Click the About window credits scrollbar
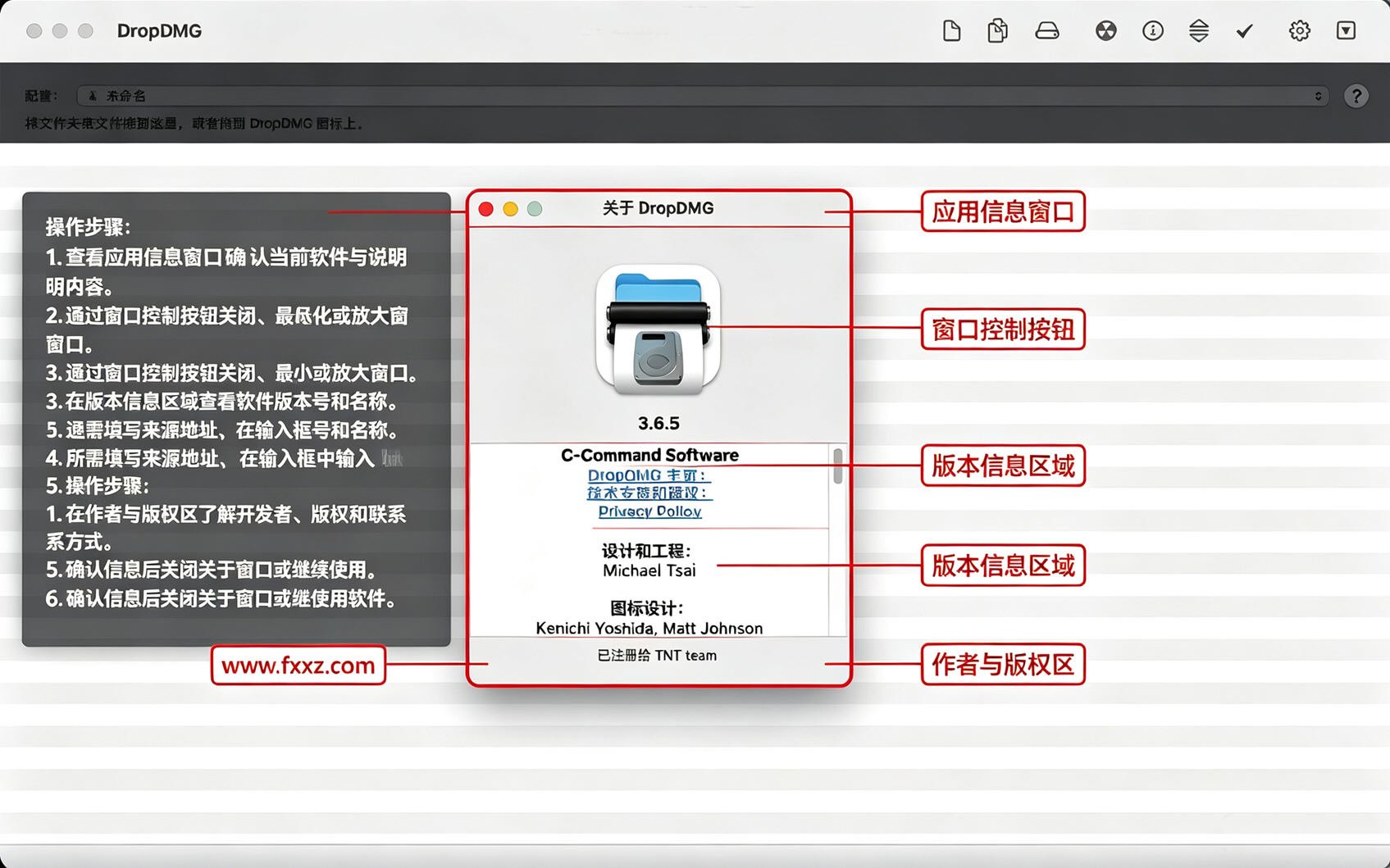This screenshot has height=868, width=1390. pyautogui.click(x=837, y=466)
